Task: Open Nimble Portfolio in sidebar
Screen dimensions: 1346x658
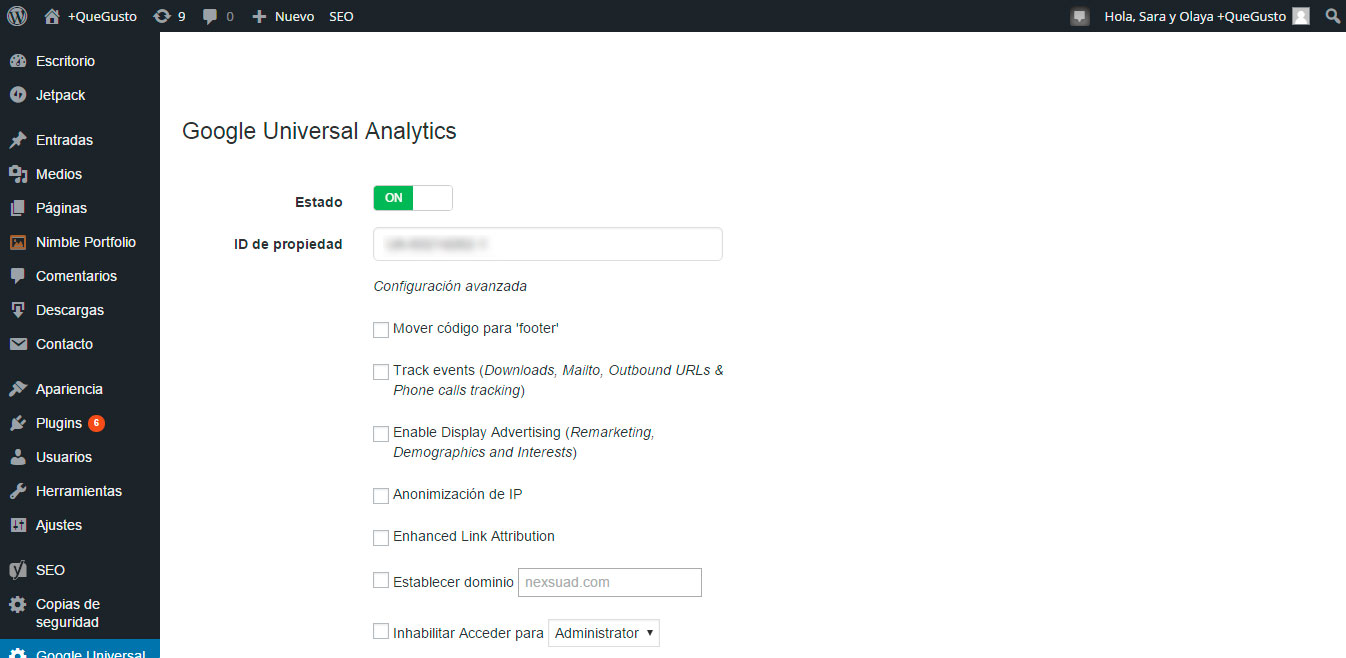Action: (x=86, y=242)
